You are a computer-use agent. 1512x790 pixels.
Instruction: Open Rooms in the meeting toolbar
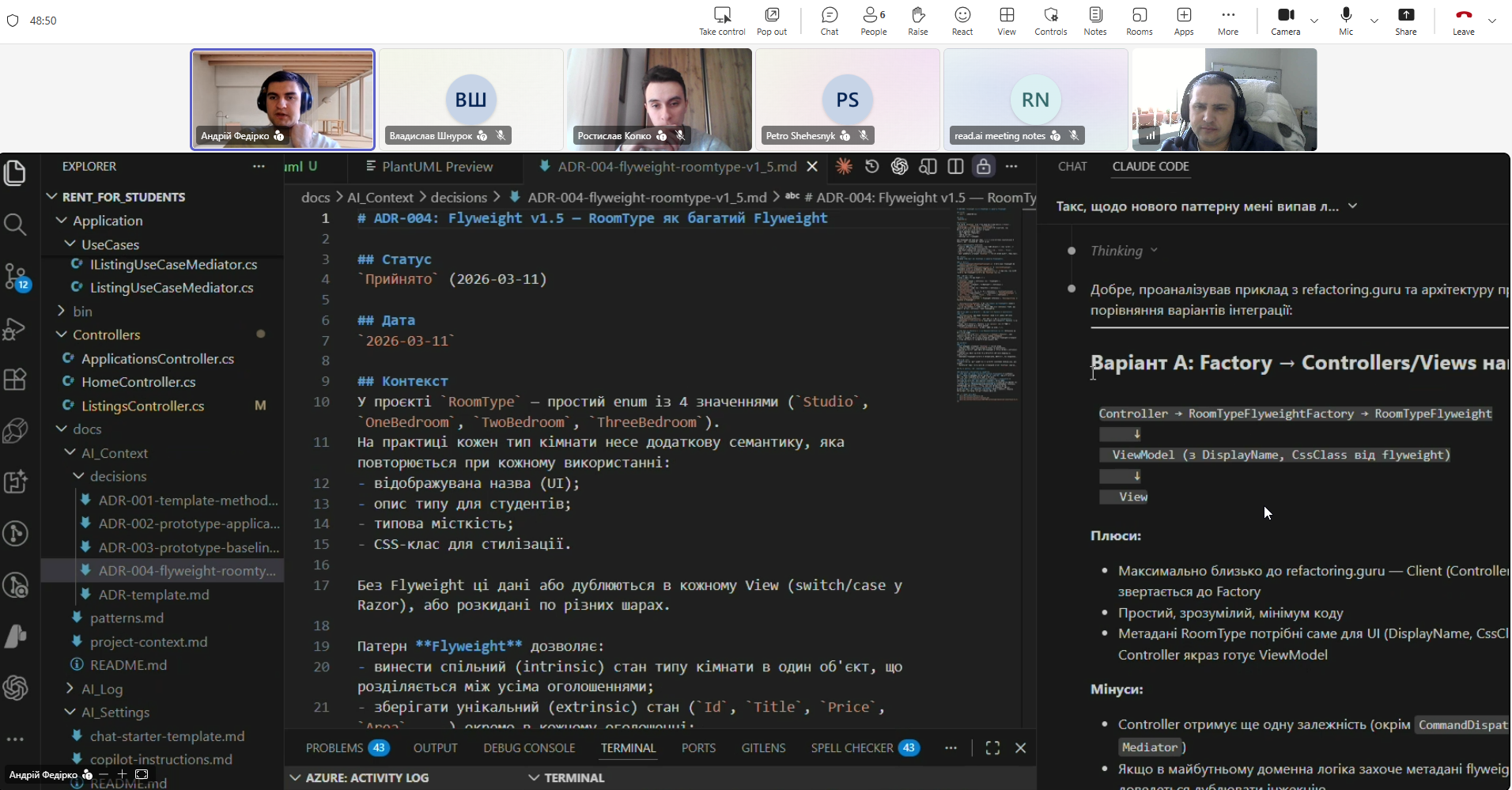(x=1139, y=21)
